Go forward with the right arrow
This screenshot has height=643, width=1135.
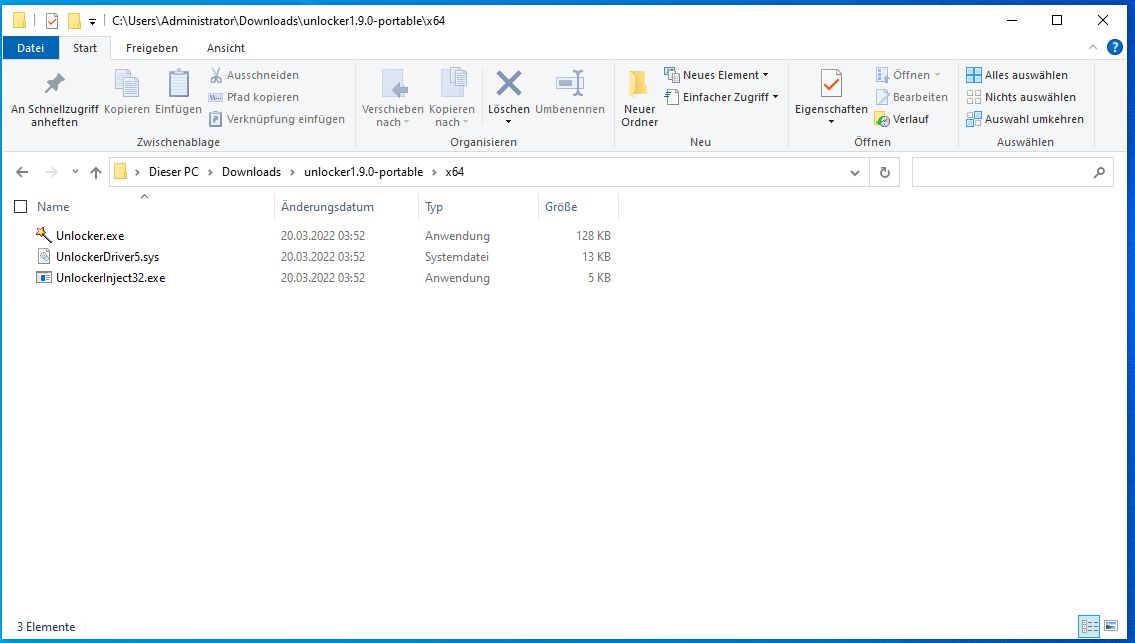pos(51,172)
